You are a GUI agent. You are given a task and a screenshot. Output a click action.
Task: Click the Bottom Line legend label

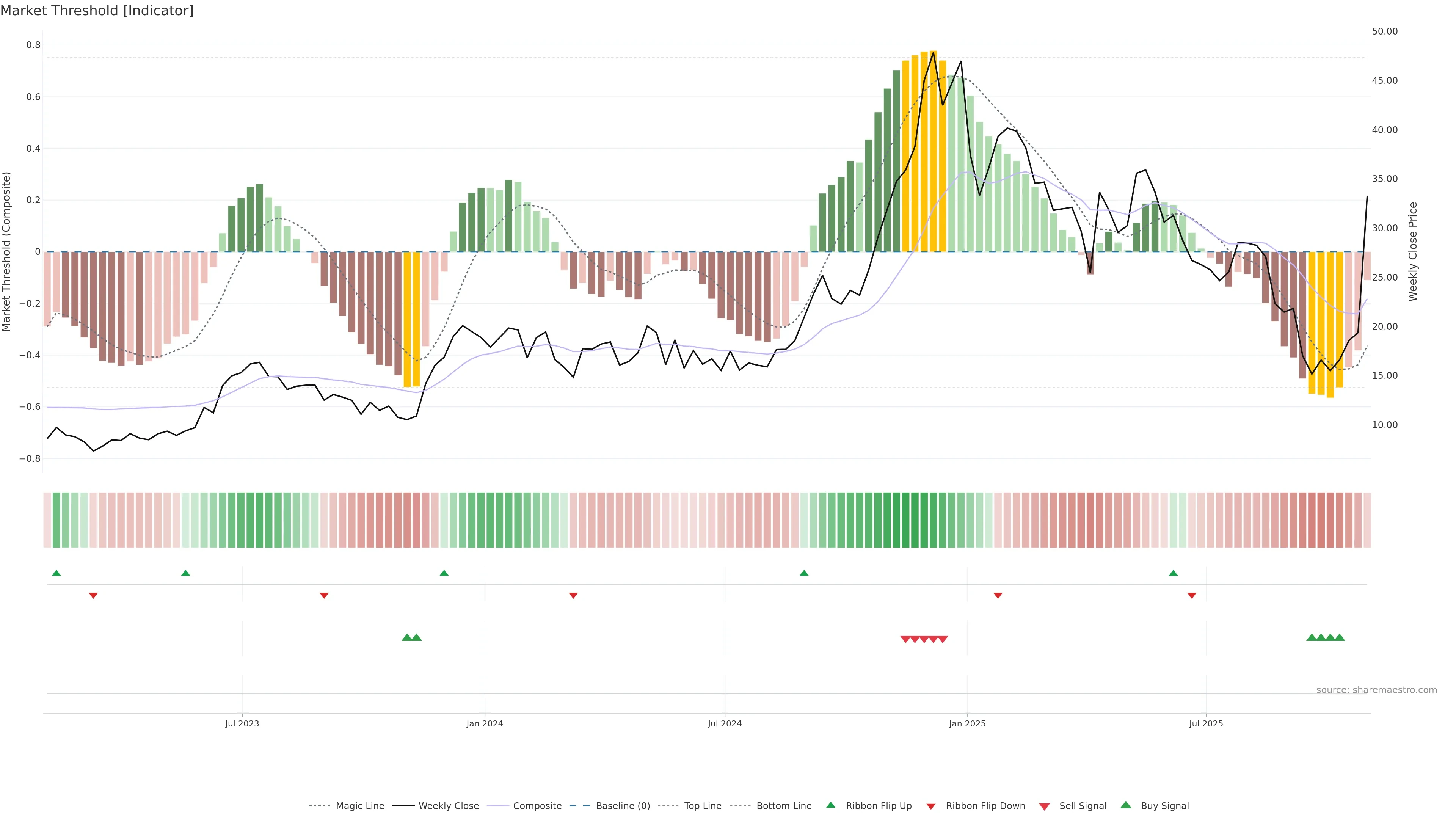pos(783,806)
